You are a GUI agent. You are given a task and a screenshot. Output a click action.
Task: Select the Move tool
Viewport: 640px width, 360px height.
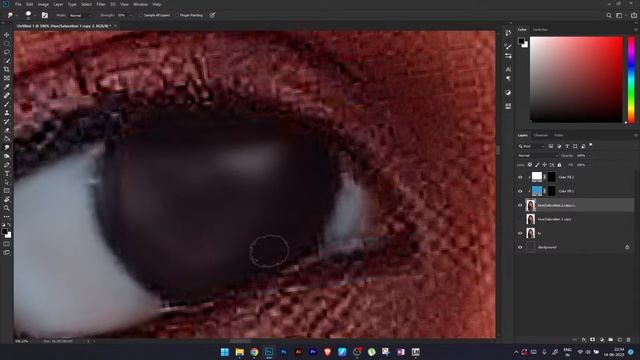tap(7, 35)
